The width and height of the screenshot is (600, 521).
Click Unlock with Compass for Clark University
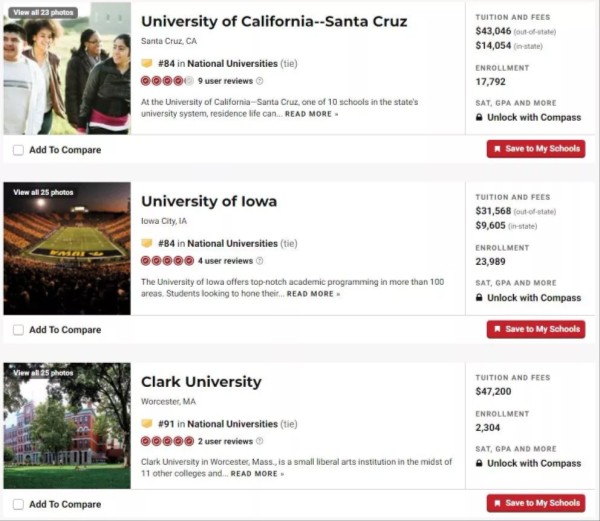point(534,463)
